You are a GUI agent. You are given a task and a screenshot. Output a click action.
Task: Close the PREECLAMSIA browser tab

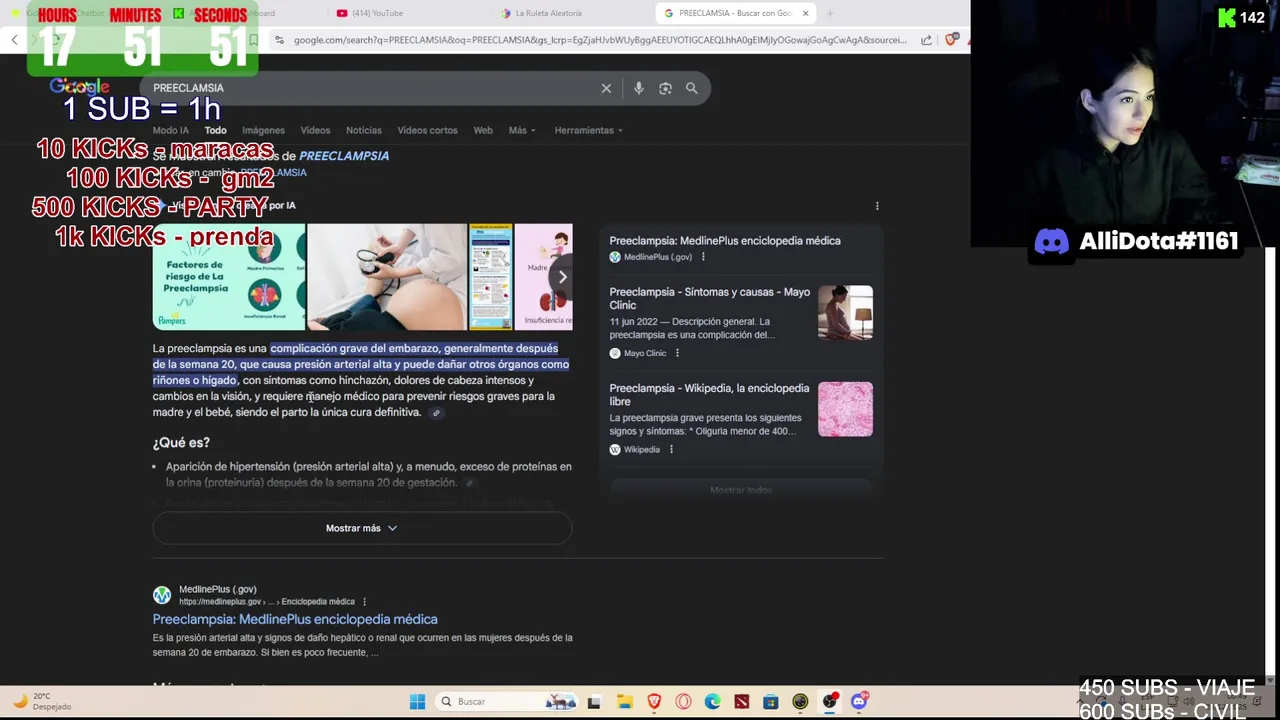click(x=805, y=13)
